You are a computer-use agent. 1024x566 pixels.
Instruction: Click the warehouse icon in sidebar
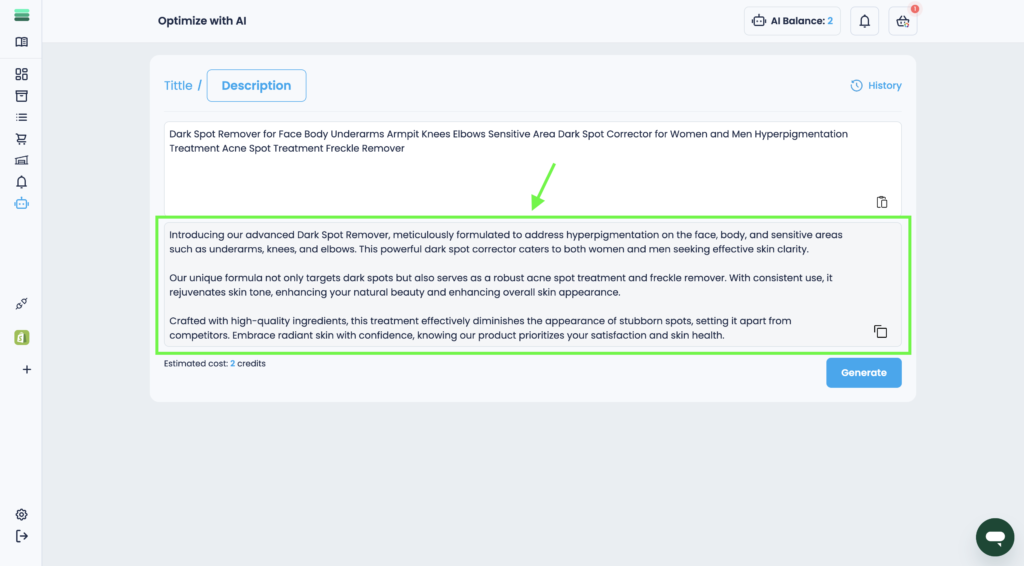(21, 160)
